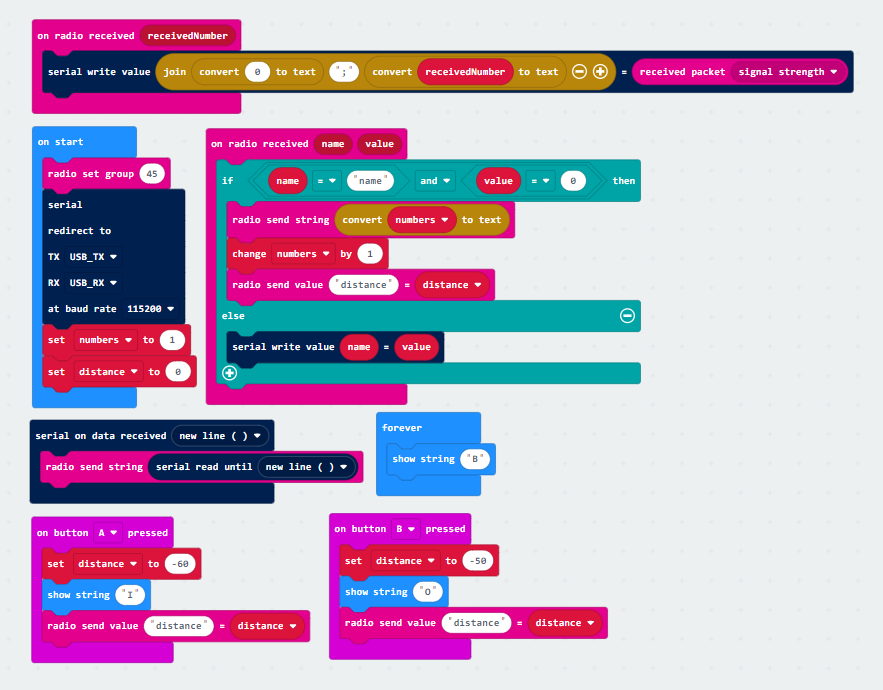883x690 pixels.
Task: Remove join item with minus icon
Action: (579, 72)
